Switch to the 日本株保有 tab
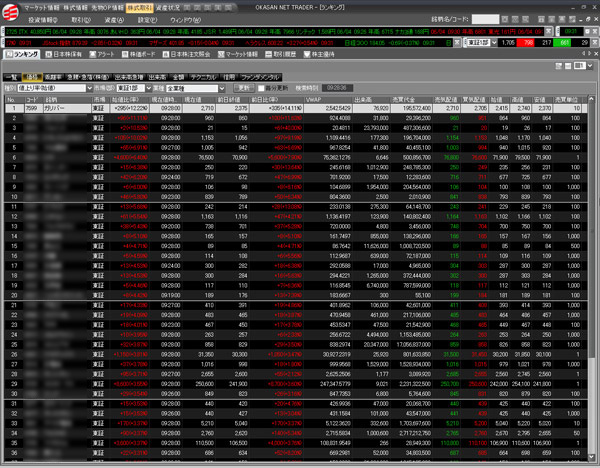 (x=64, y=54)
